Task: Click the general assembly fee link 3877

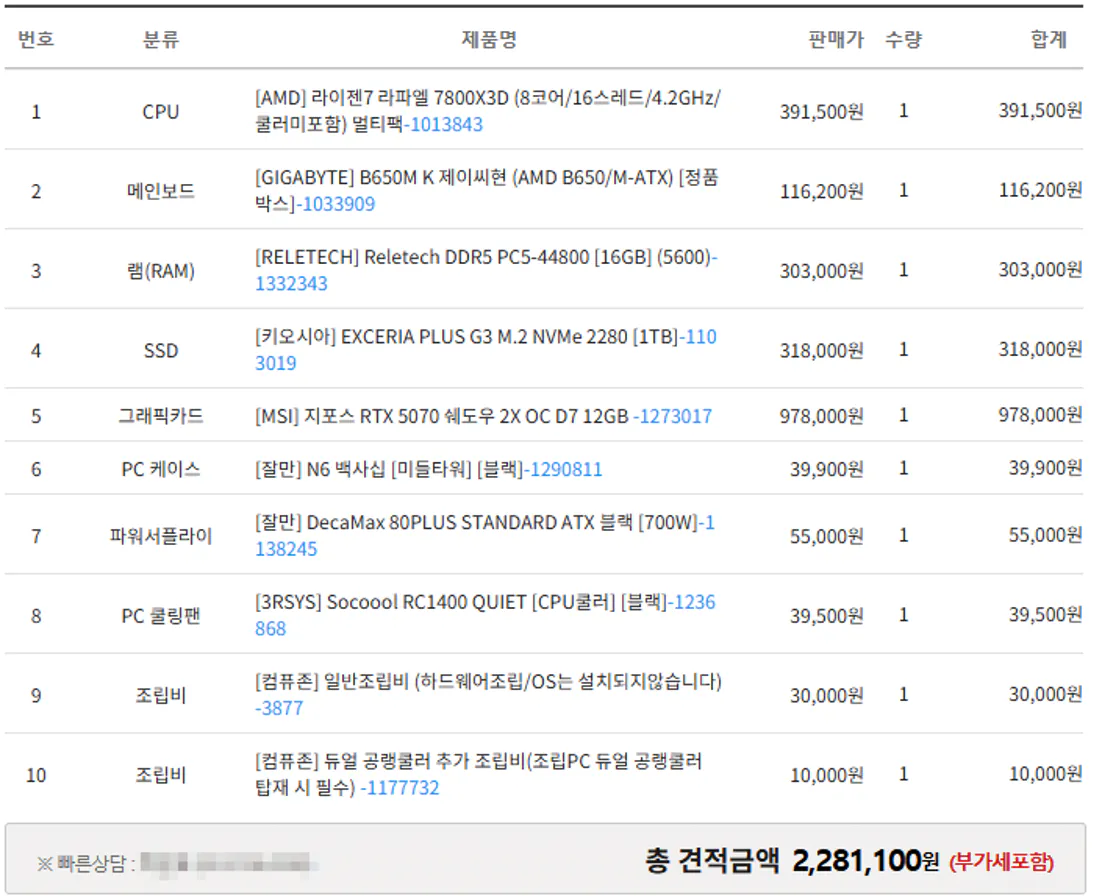Action: pos(279,708)
